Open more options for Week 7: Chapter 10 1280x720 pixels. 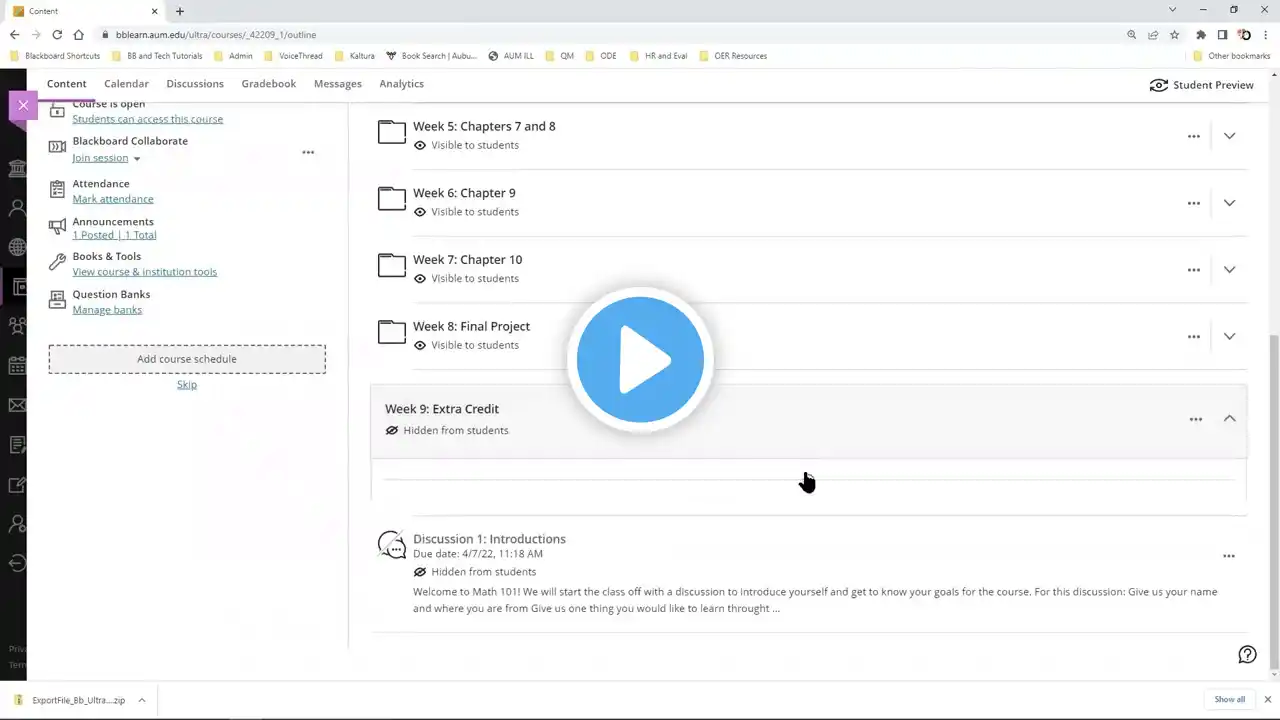1193,270
